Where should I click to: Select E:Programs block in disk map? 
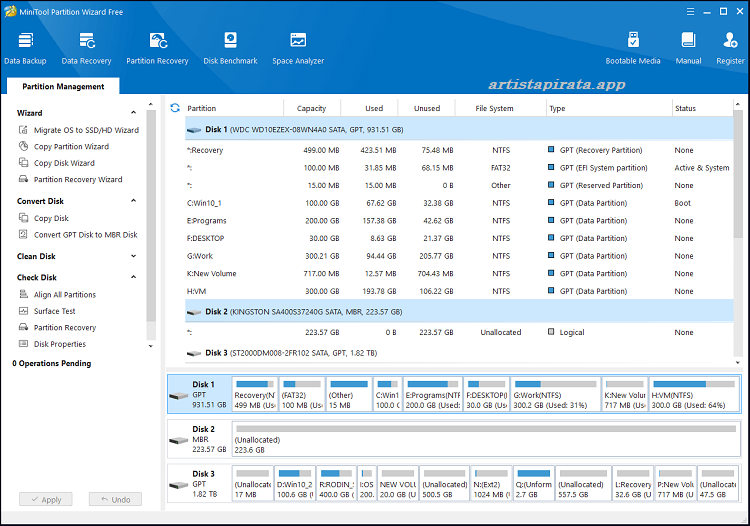coord(432,394)
